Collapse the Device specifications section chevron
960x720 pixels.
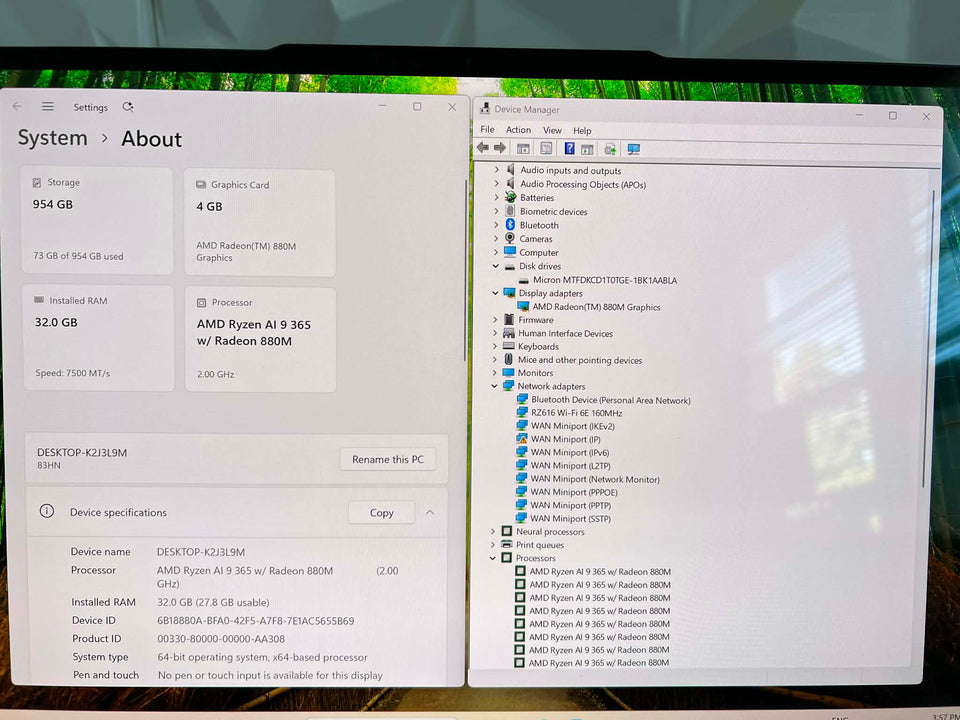click(430, 512)
